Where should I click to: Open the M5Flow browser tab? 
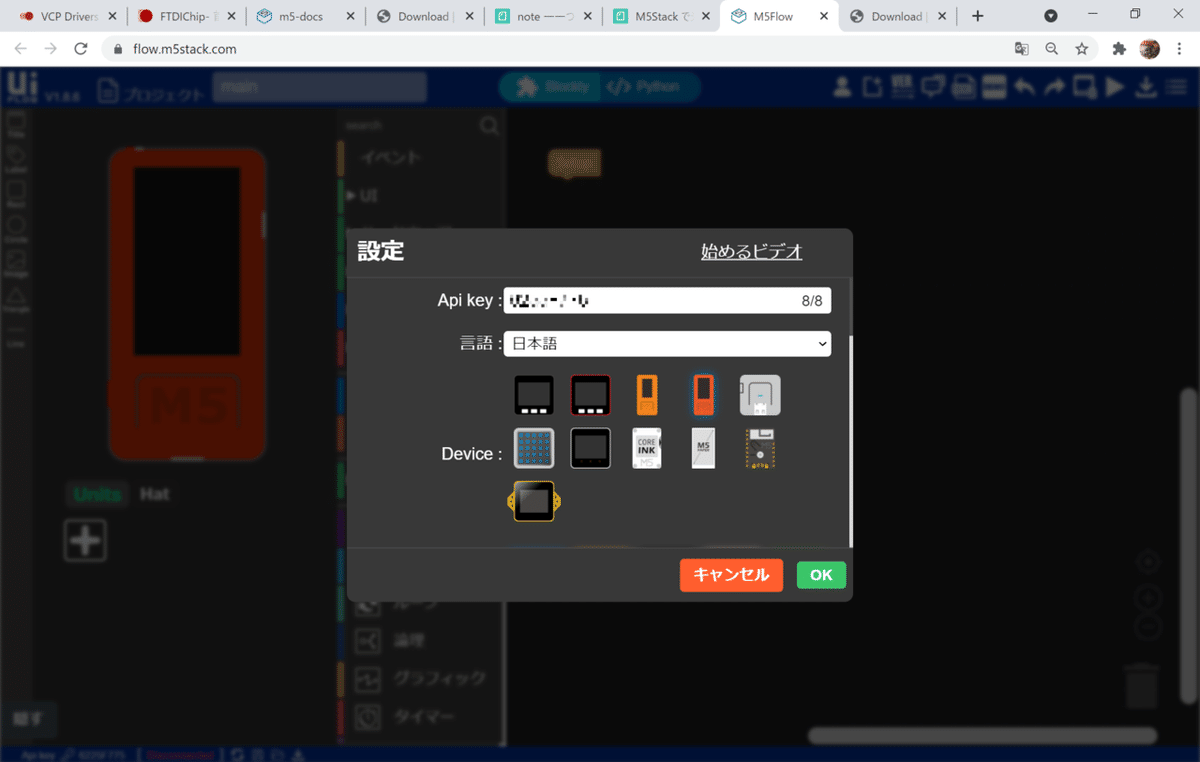click(777, 16)
